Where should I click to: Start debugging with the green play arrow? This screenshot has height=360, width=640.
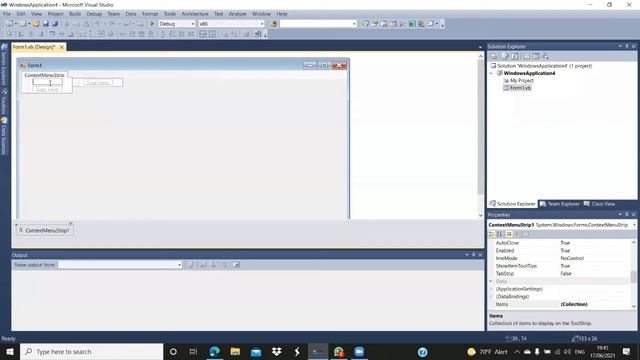[x=152, y=24]
